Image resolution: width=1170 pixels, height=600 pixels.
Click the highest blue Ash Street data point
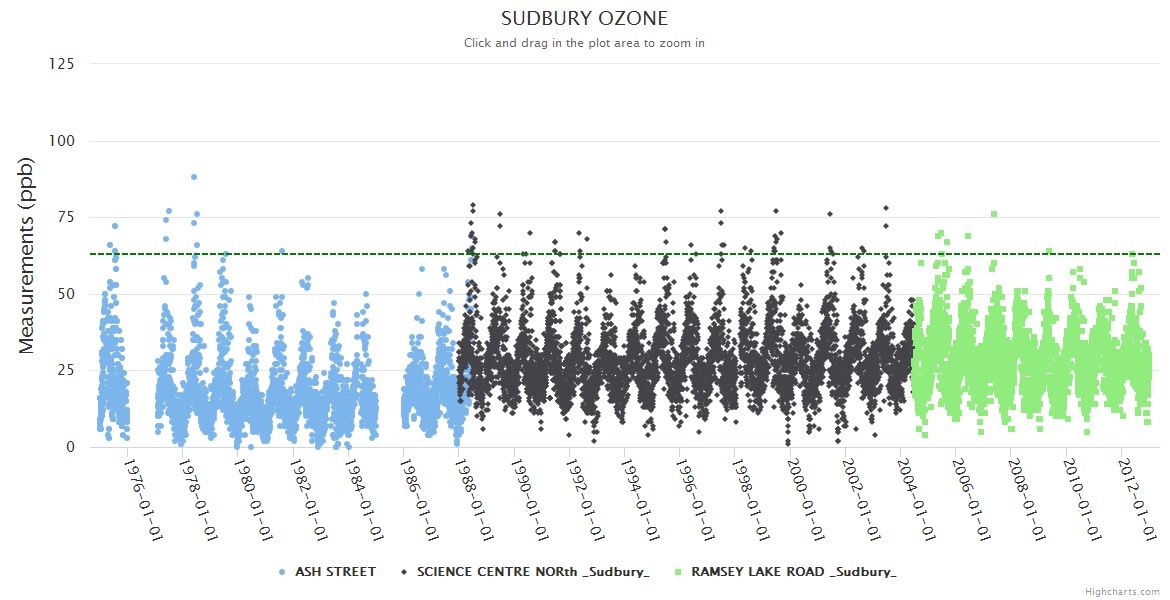(194, 177)
